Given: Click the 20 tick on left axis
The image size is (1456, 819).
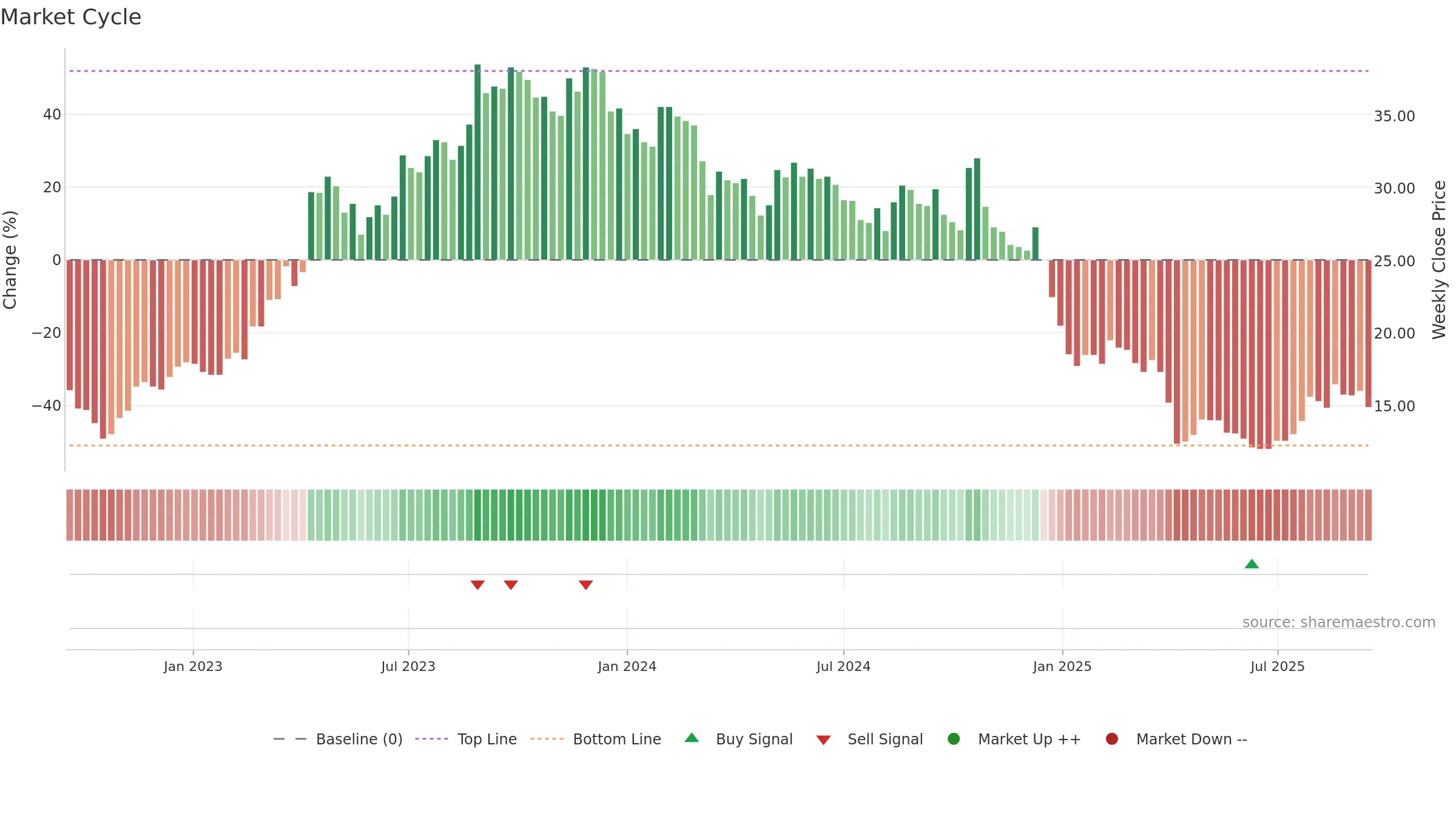Looking at the screenshot, I should point(52,187).
